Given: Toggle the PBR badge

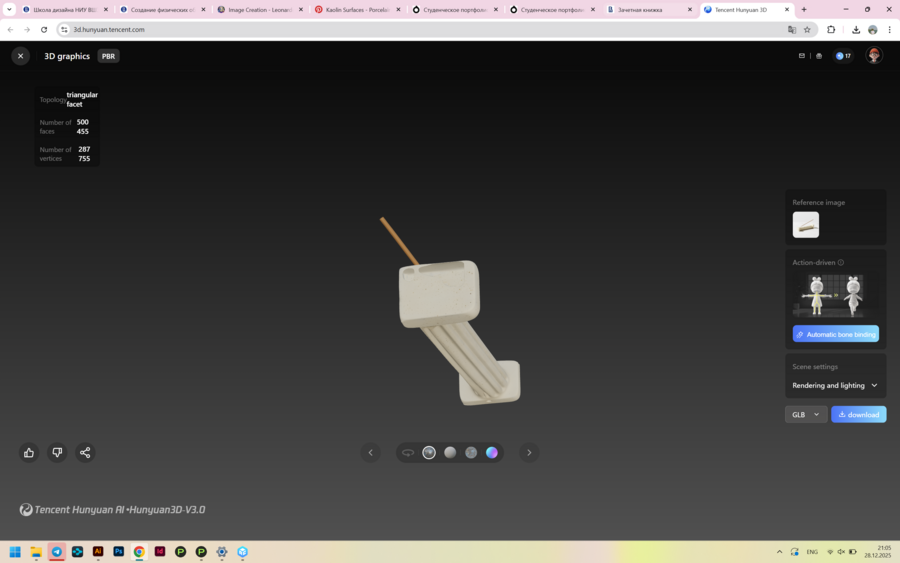Looking at the screenshot, I should click(109, 56).
